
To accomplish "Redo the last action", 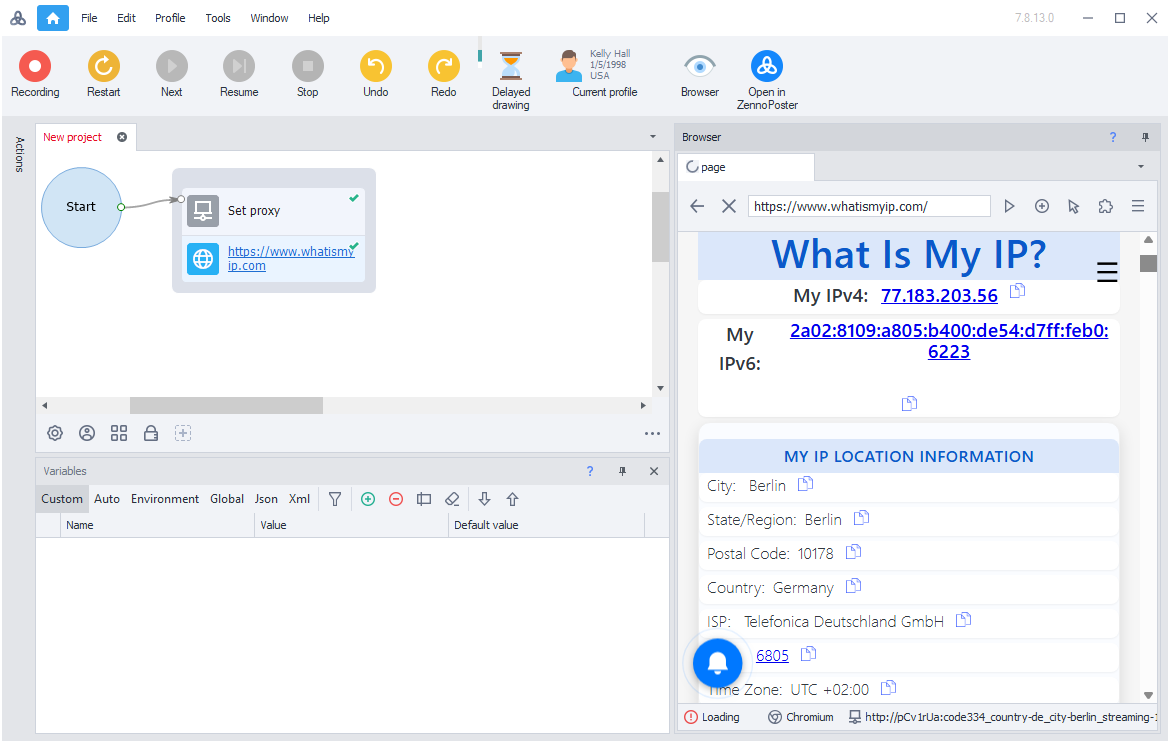I will point(443,74).
